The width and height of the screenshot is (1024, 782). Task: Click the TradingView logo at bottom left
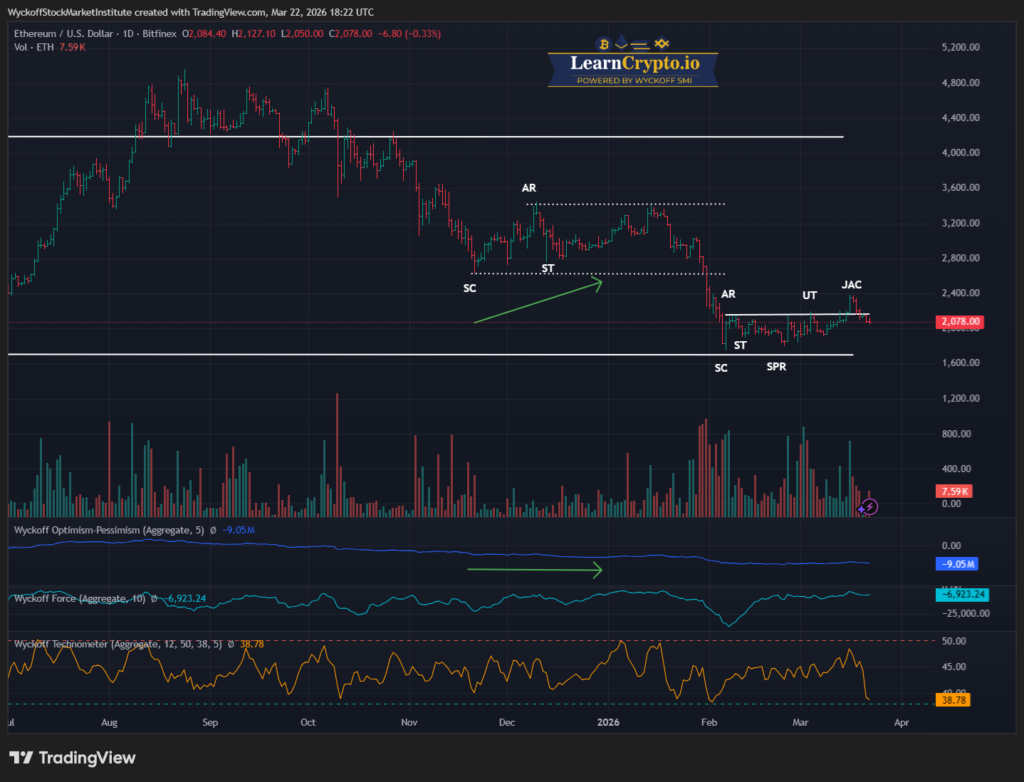tap(72, 758)
